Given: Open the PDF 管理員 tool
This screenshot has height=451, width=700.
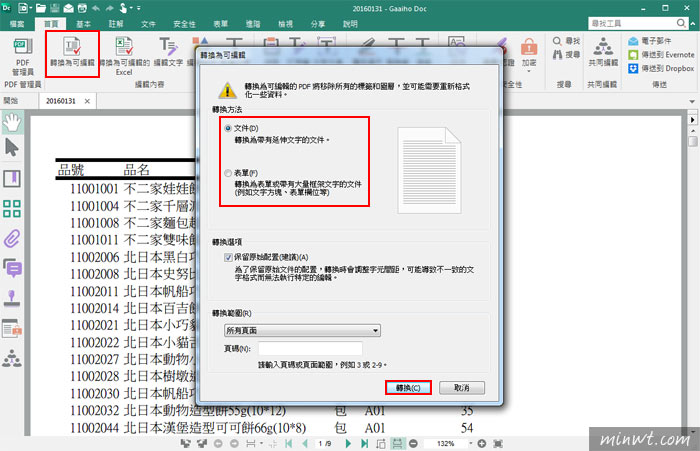Looking at the screenshot, I should (x=22, y=57).
